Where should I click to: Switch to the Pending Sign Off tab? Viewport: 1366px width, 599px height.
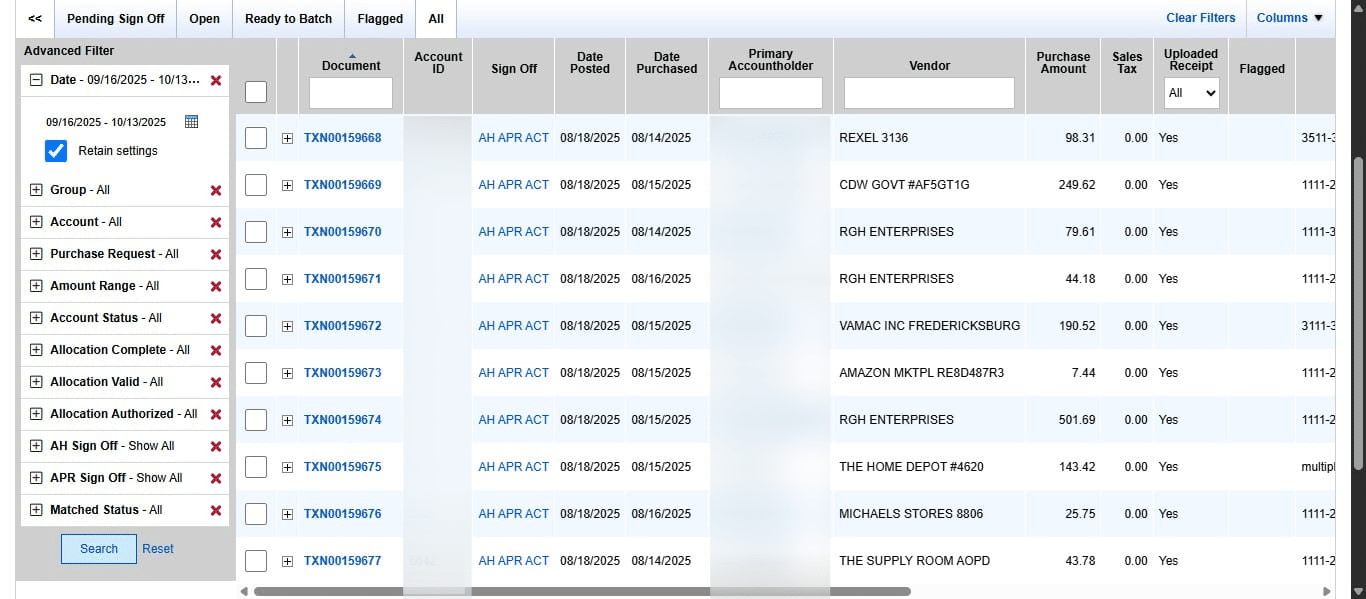(x=115, y=19)
